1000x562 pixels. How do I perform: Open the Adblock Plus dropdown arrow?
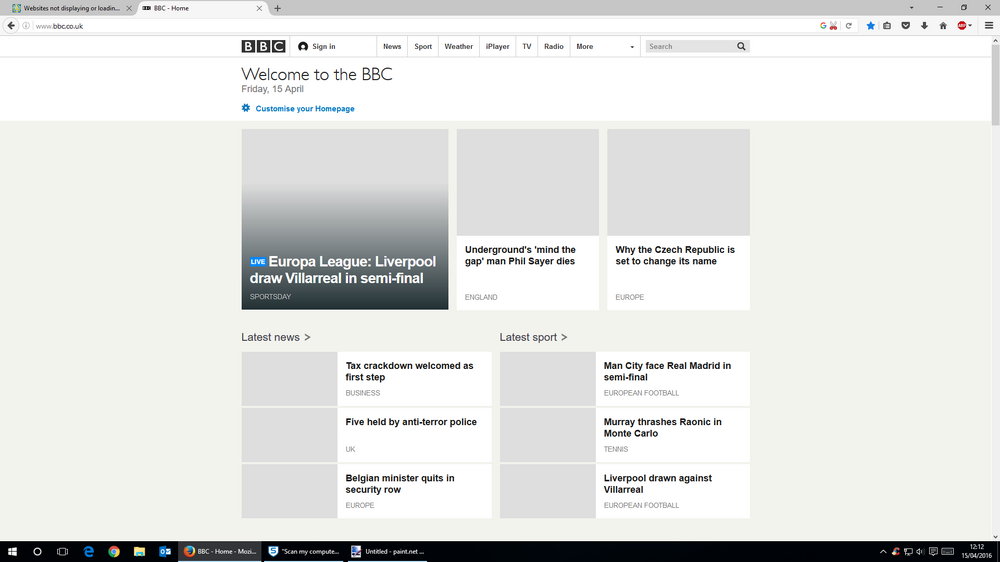point(970,26)
